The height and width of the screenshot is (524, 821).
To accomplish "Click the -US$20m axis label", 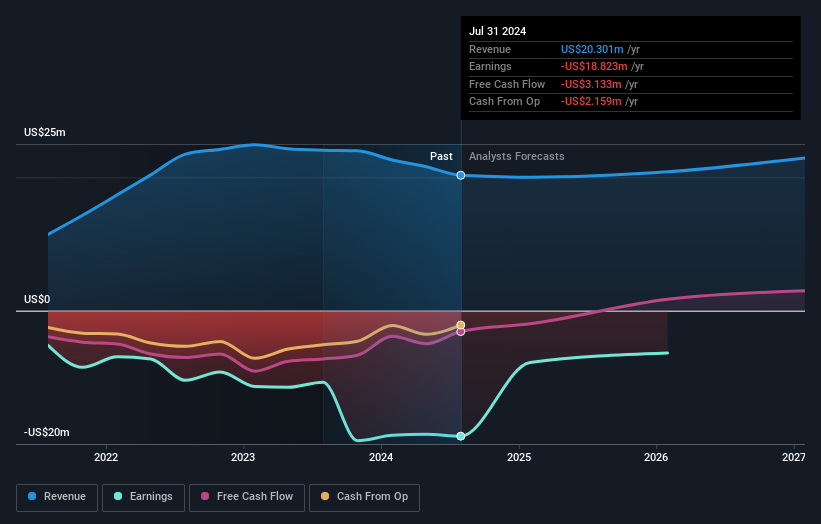I will [x=47, y=432].
